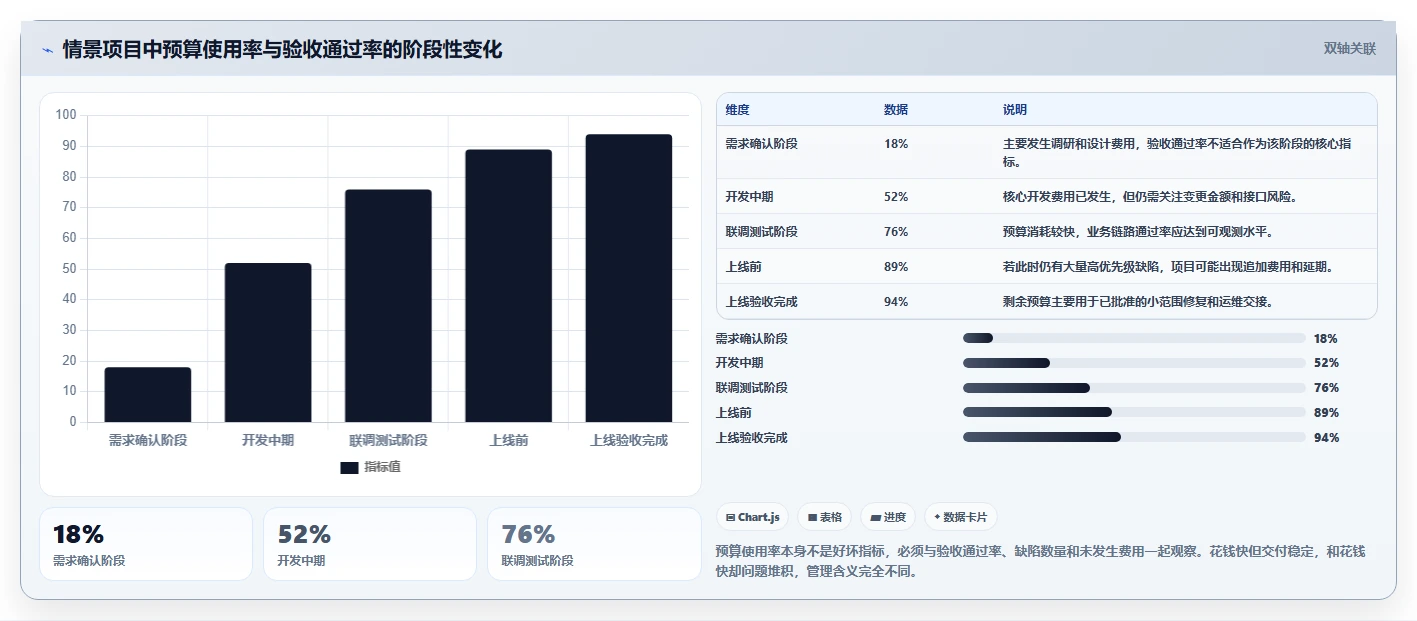Click the 说明 column header
The image size is (1417, 621).
tap(1015, 110)
